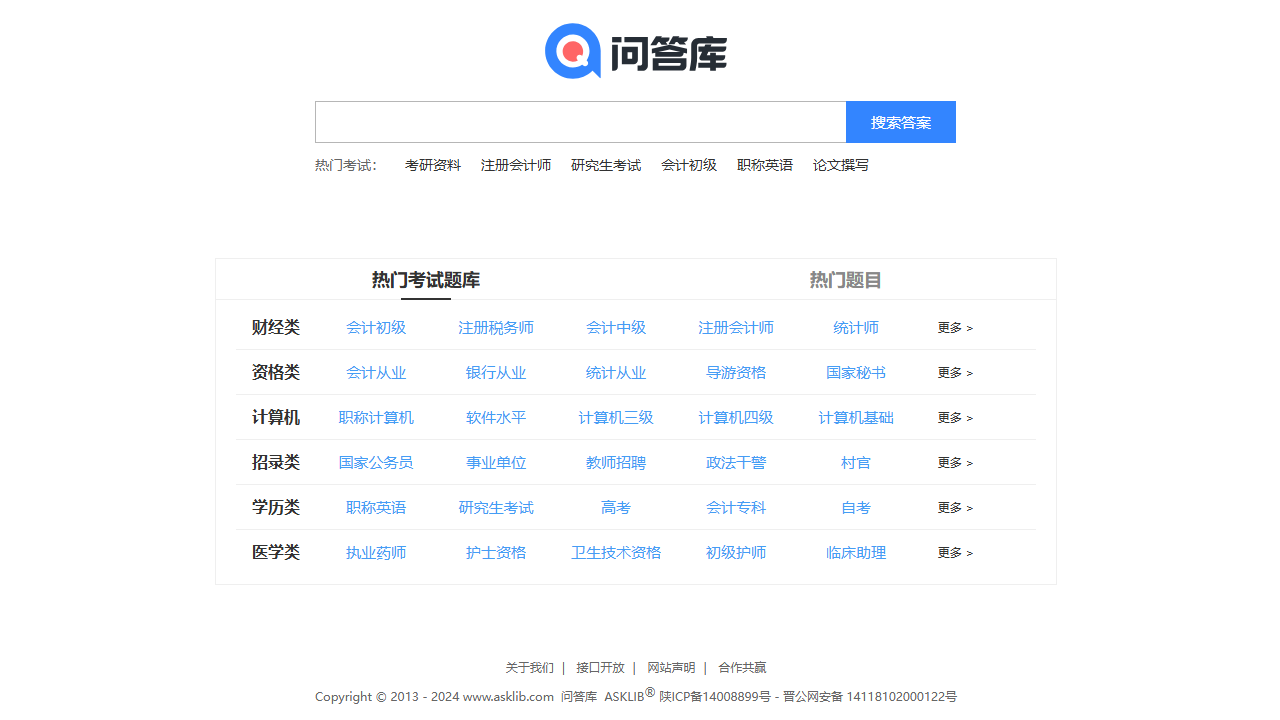Switch to the 热门考试题库 tab
Screen dimensions: 1280x720
(x=426, y=280)
